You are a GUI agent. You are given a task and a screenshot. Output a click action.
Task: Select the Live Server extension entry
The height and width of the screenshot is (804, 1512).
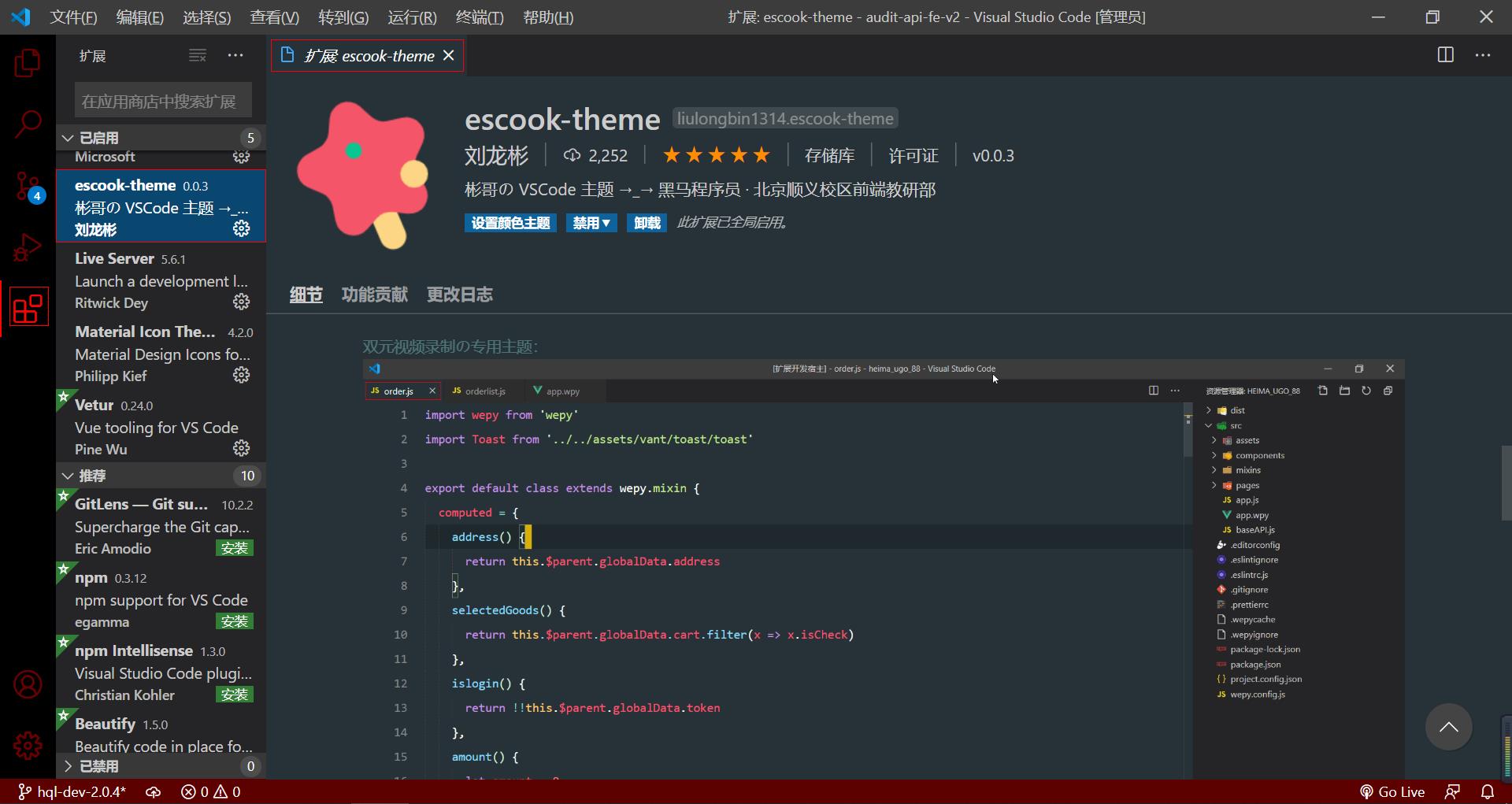tap(161, 280)
